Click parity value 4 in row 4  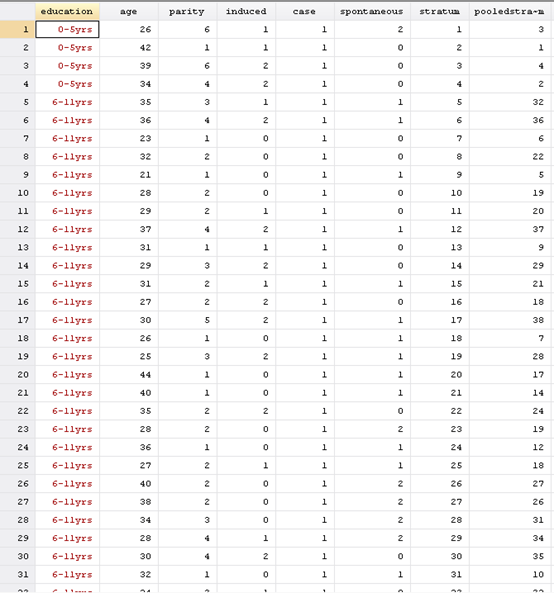(x=188, y=84)
